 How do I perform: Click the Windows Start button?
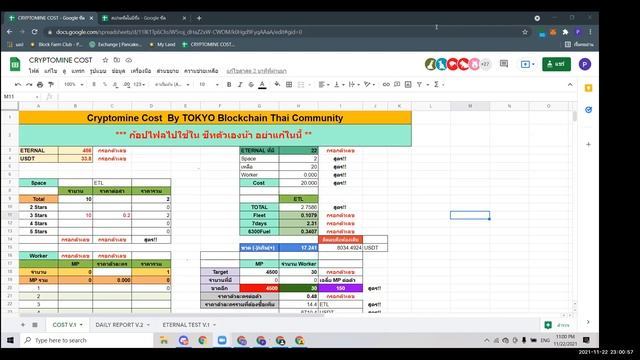10,340
